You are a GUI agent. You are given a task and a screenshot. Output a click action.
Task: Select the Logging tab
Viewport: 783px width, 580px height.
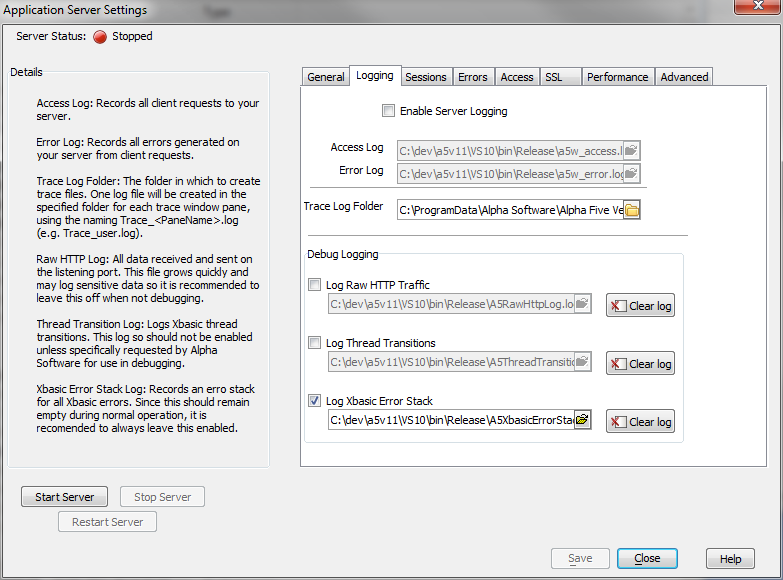point(375,75)
